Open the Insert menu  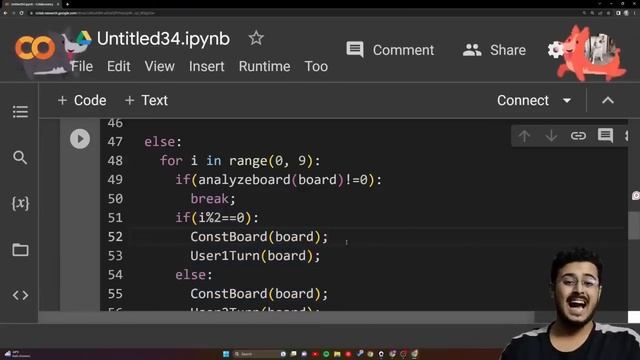point(207,66)
